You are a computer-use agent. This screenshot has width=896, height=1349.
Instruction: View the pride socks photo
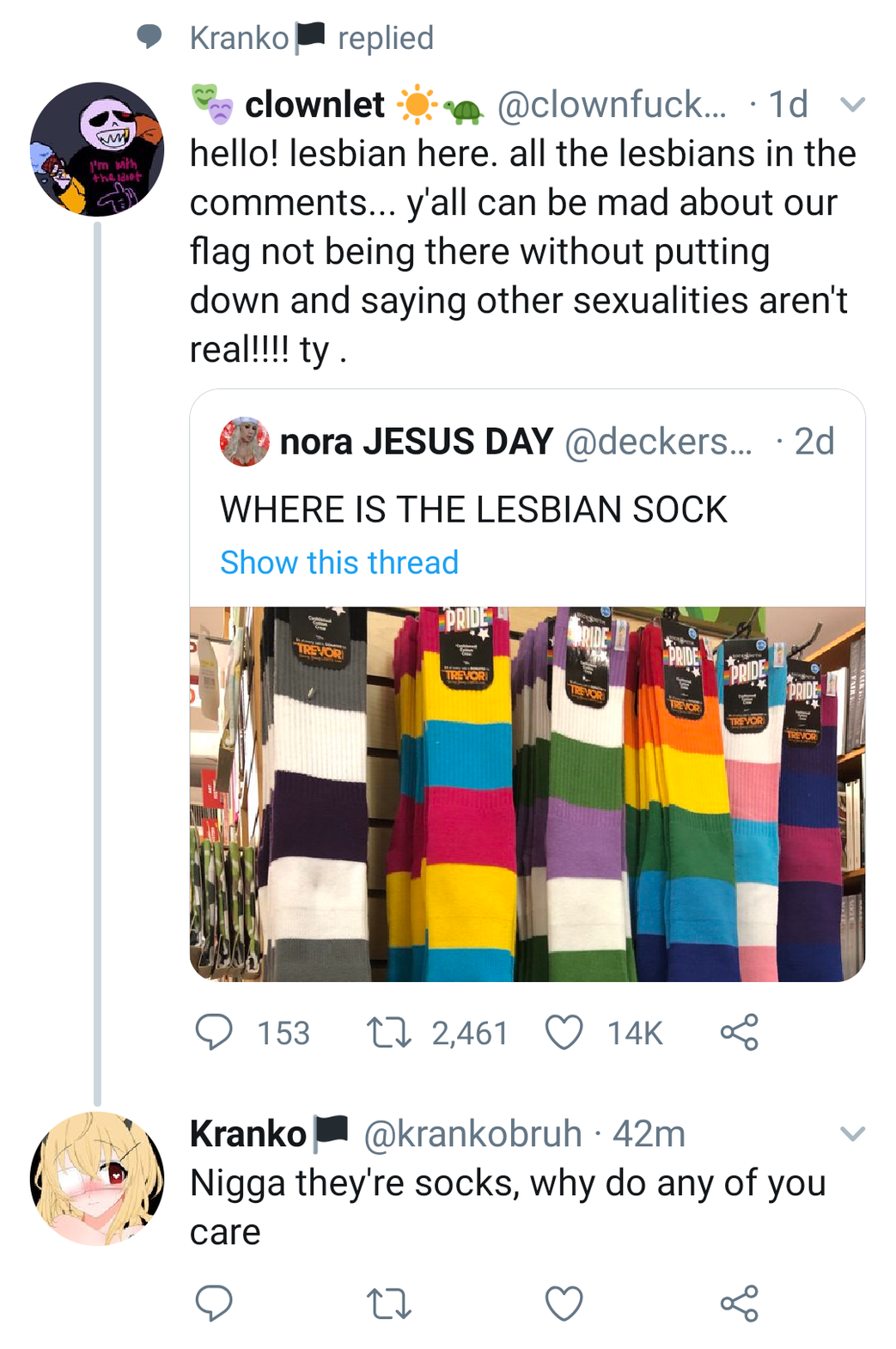click(x=527, y=794)
